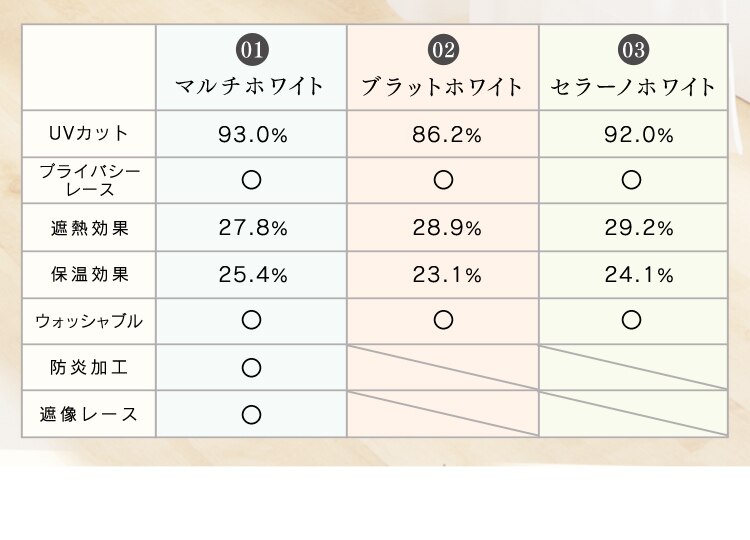Viewport: 750px width, 540px height.
Task: Select the セラーノホワイト column heading
Action: tap(633, 87)
